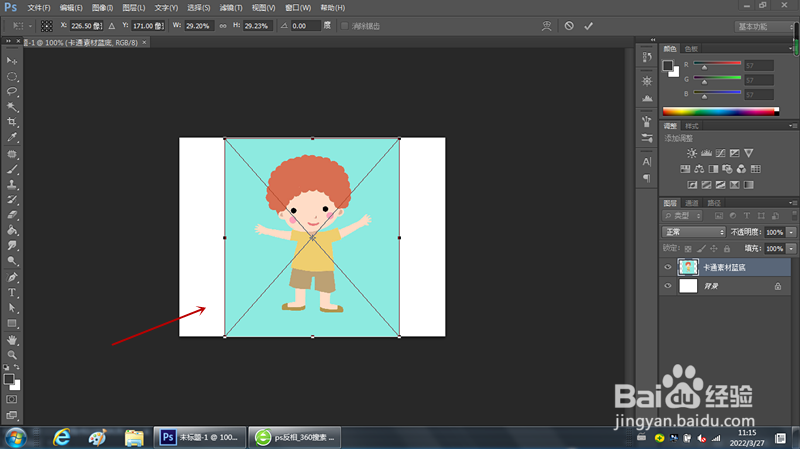This screenshot has width=800, height=449.
Task: Select the Horizontal Type tool
Action: 12,293
